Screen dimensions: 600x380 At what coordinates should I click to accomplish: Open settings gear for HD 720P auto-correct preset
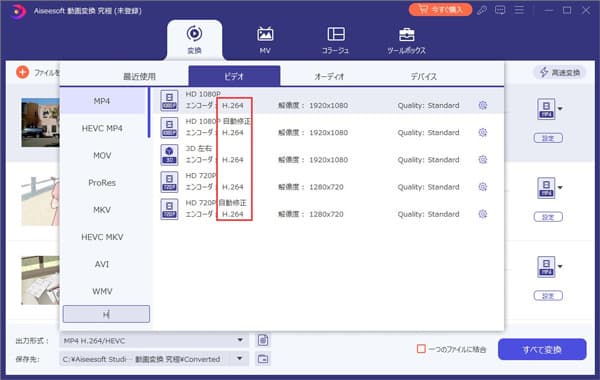click(x=483, y=214)
